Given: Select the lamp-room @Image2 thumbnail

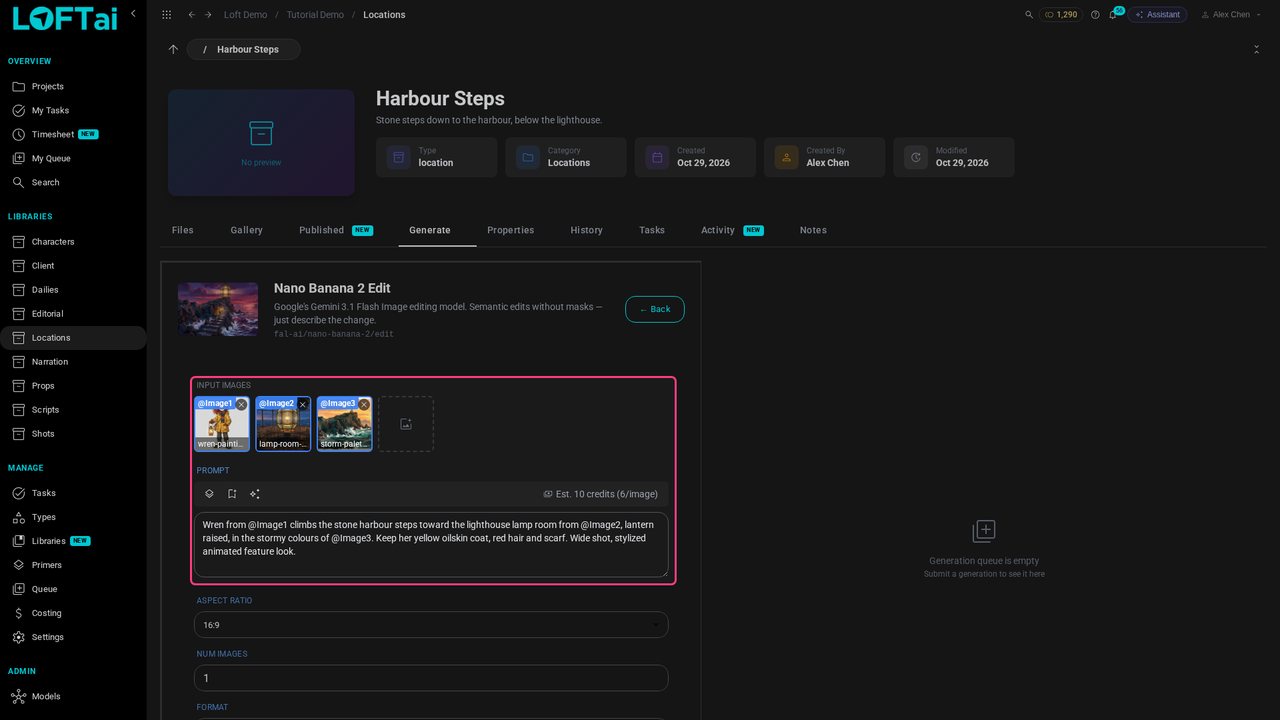Looking at the screenshot, I should click(283, 424).
